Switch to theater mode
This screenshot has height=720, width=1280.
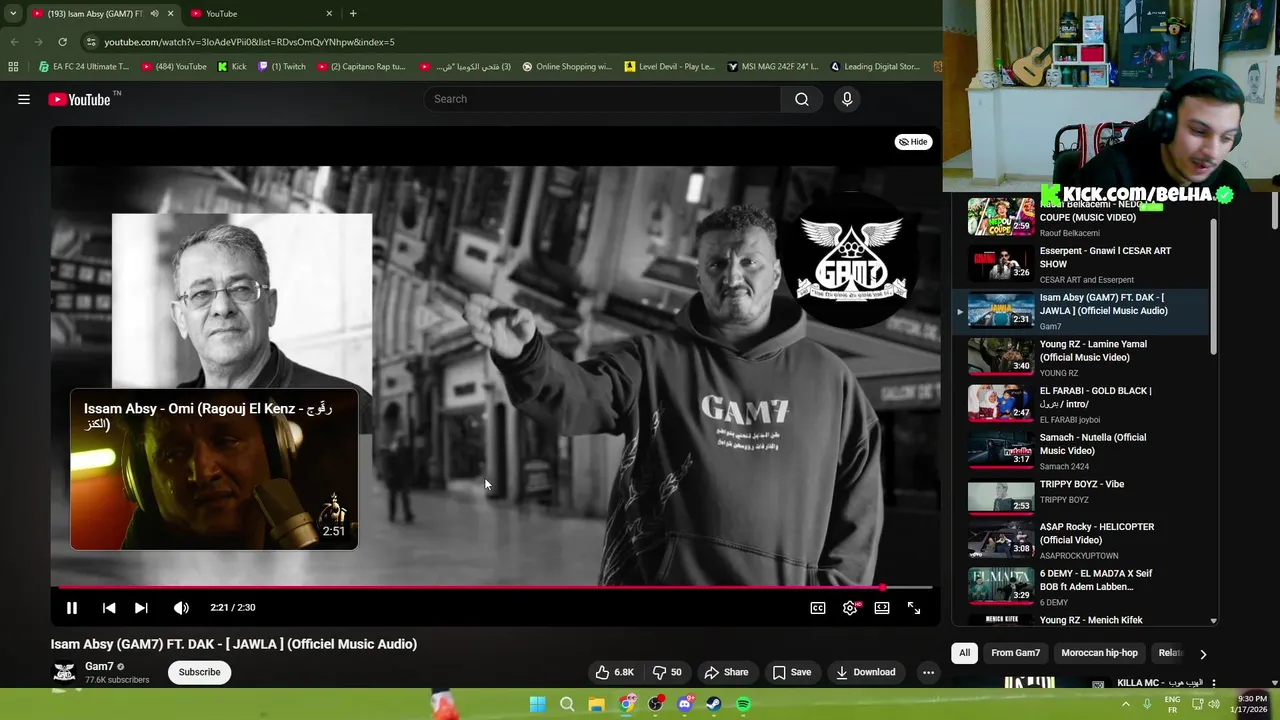[x=882, y=608]
